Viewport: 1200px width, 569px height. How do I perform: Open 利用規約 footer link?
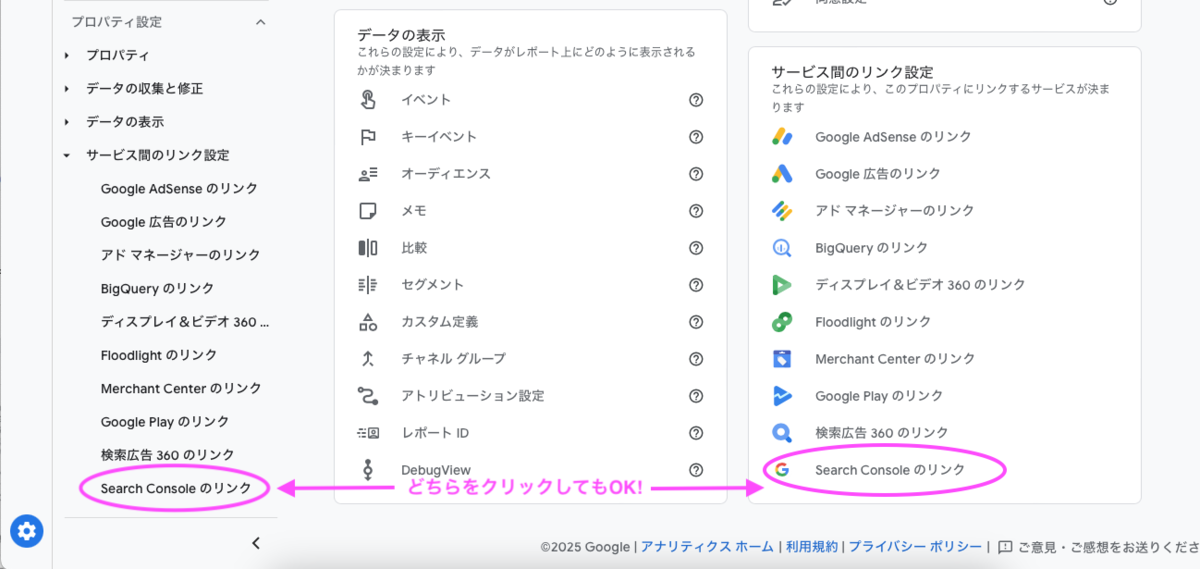(x=811, y=547)
